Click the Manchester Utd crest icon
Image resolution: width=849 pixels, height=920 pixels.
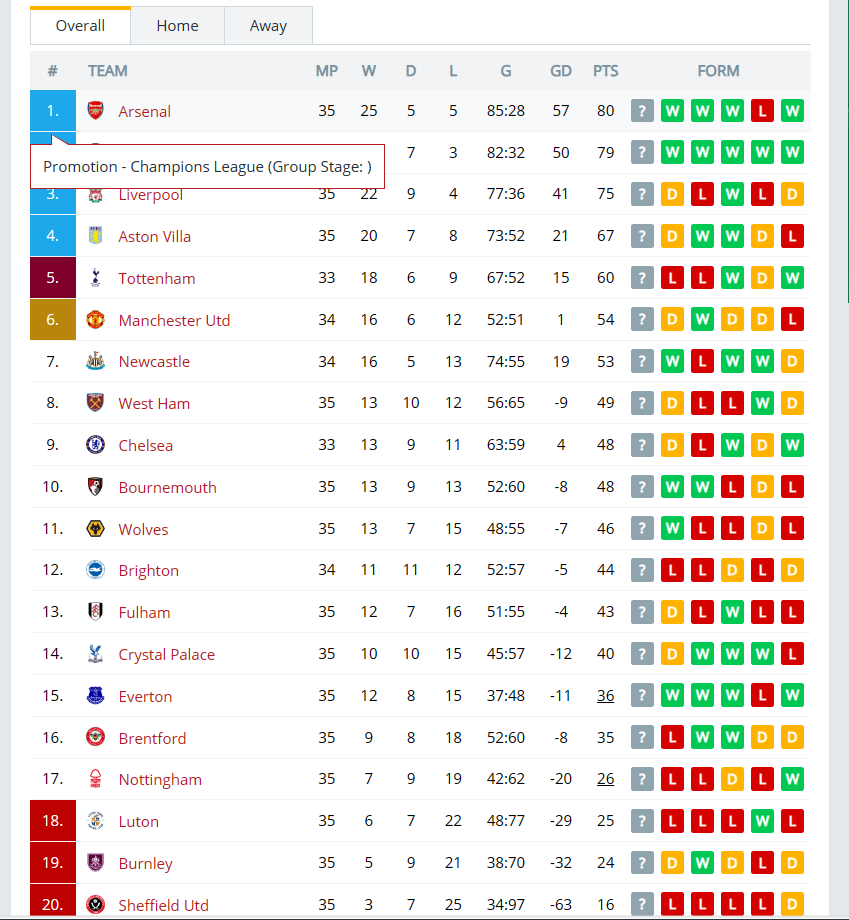point(96,320)
